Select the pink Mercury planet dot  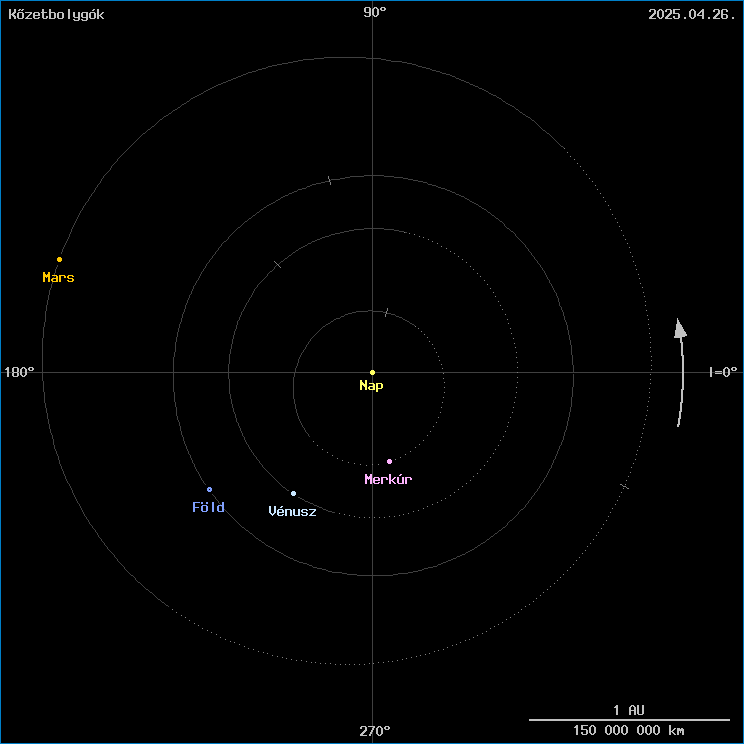[x=389, y=461]
